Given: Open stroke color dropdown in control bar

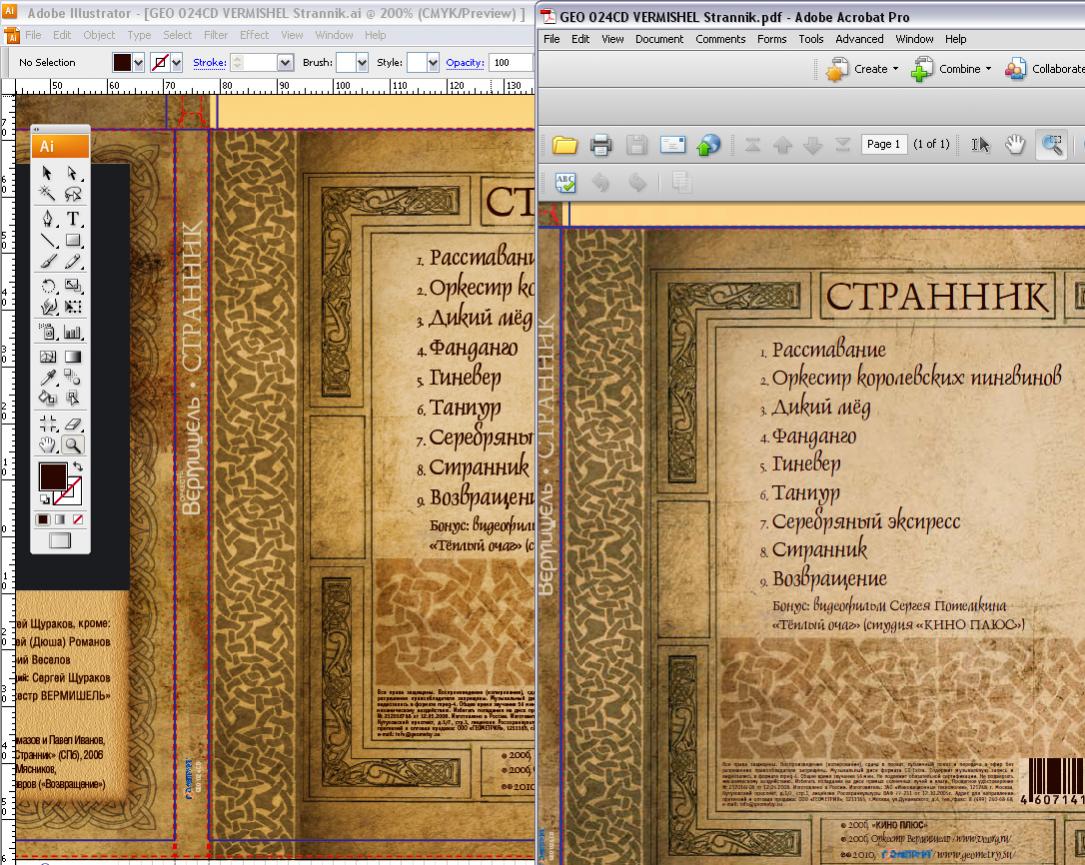Looking at the screenshot, I should [x=176, y=63].
